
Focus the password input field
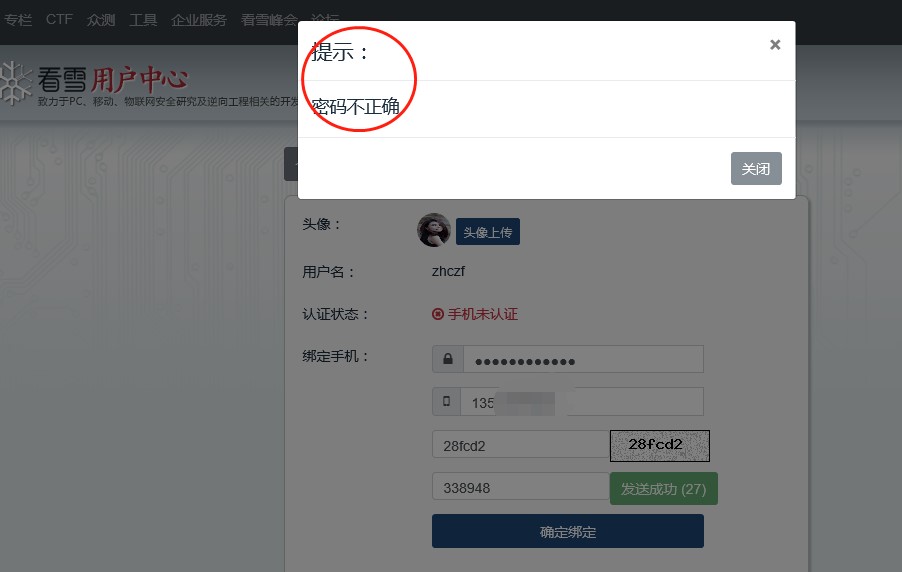[583, 359]
